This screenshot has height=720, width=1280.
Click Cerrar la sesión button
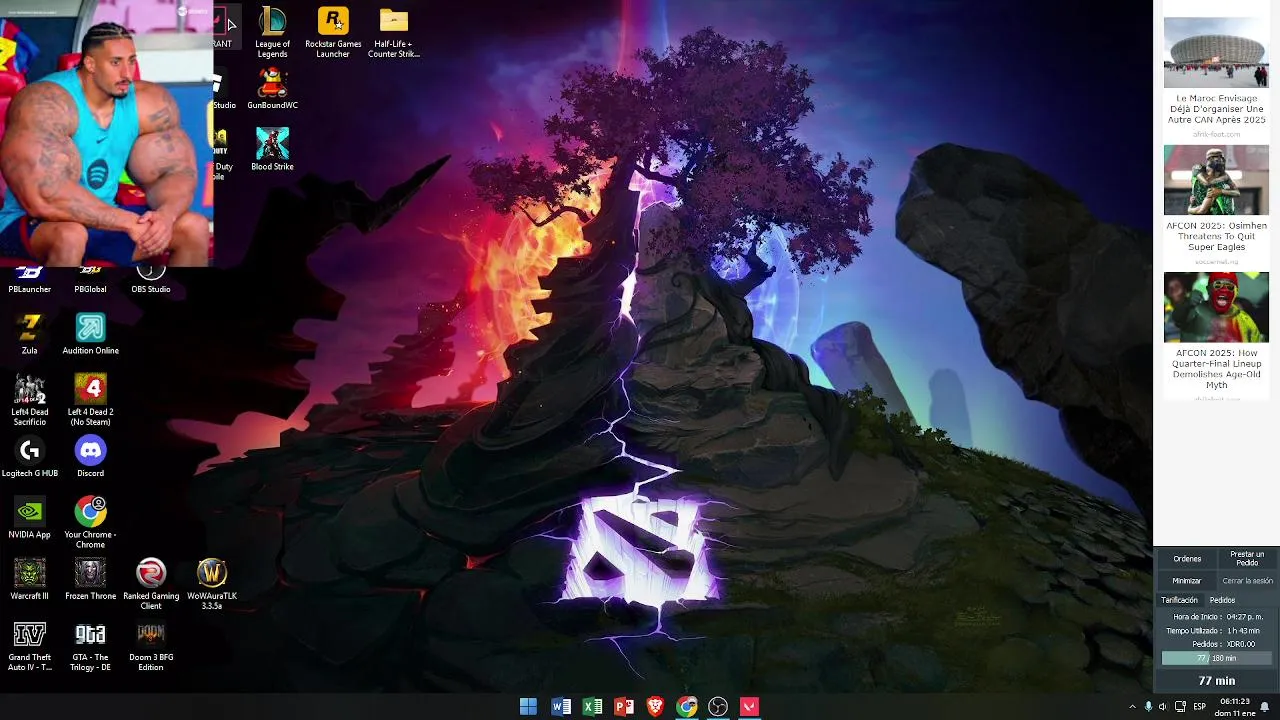pyautogui.click(x=1247, y=581)
